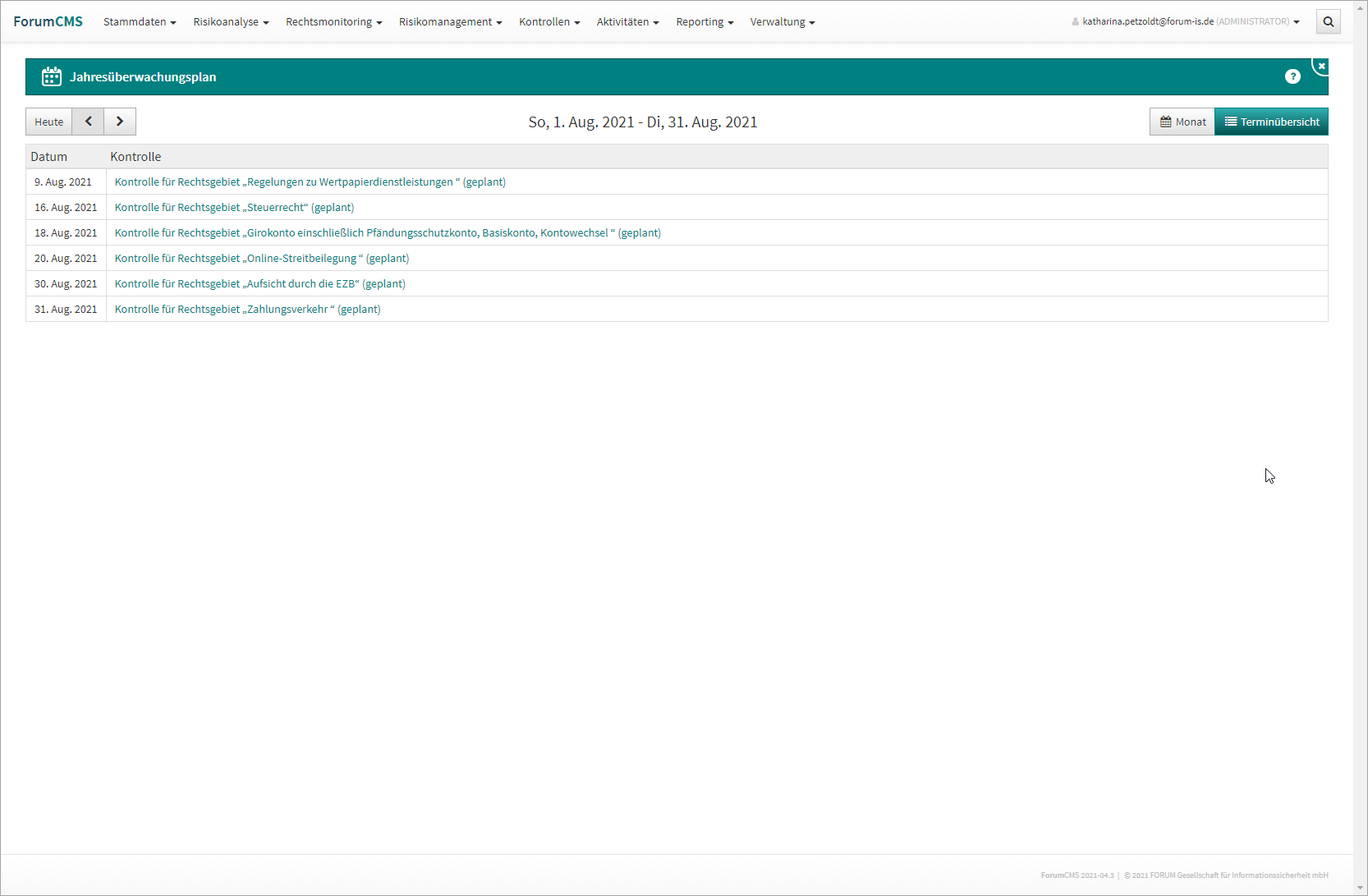Open help via question mark icon

[x=1292, y=76]
